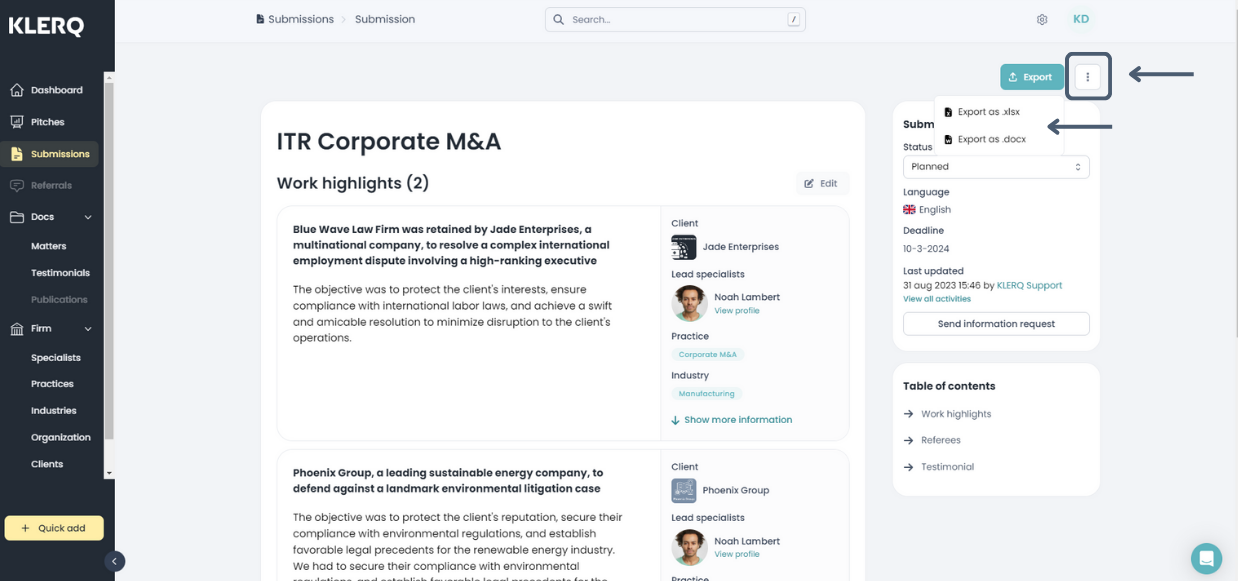Screen dimensions: 1238x581
Task: View profile of Noah Lambert, Phoenix Group card
Action: tap(737, 554)
